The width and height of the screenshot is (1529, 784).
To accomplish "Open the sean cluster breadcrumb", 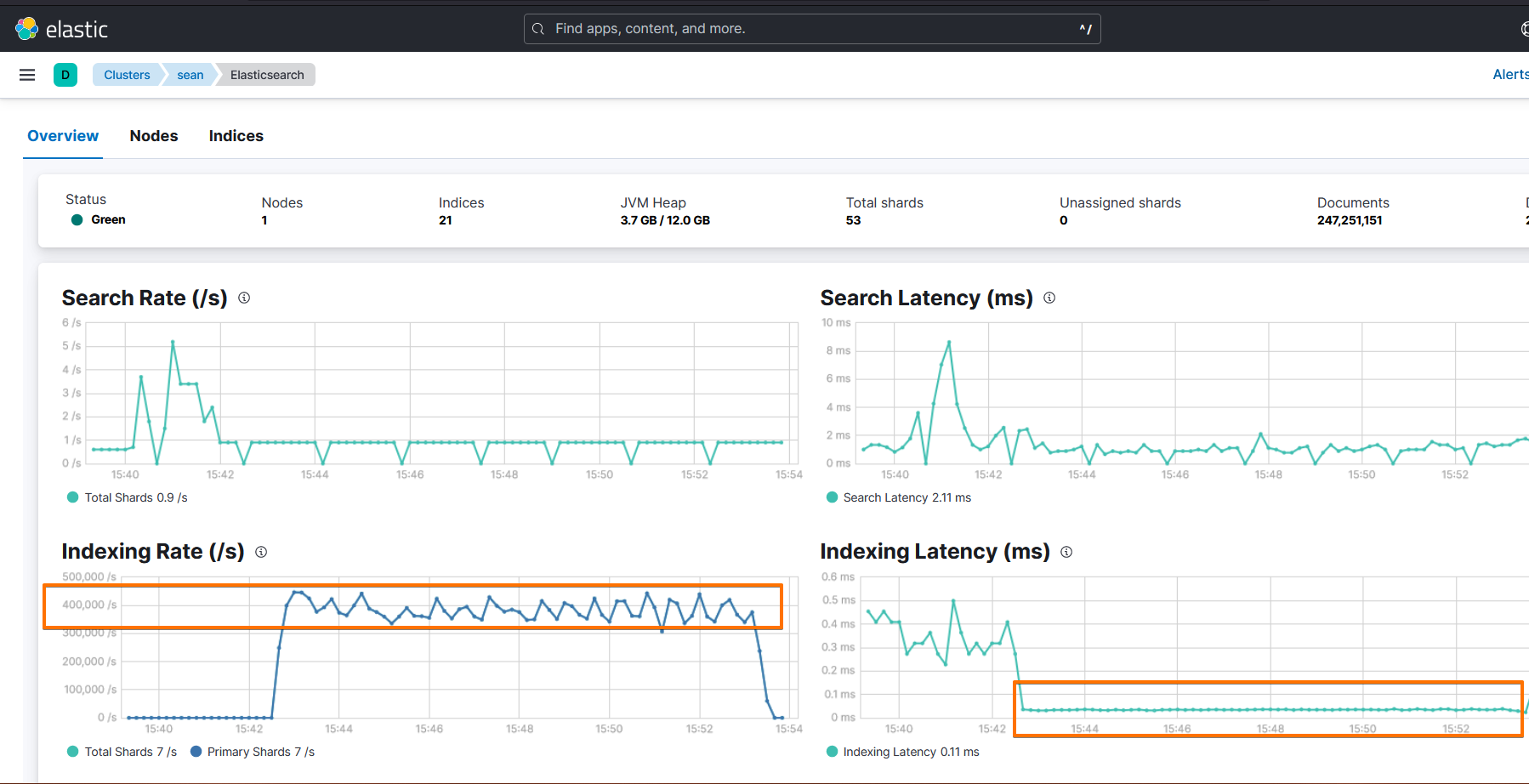I will point(190,75).
